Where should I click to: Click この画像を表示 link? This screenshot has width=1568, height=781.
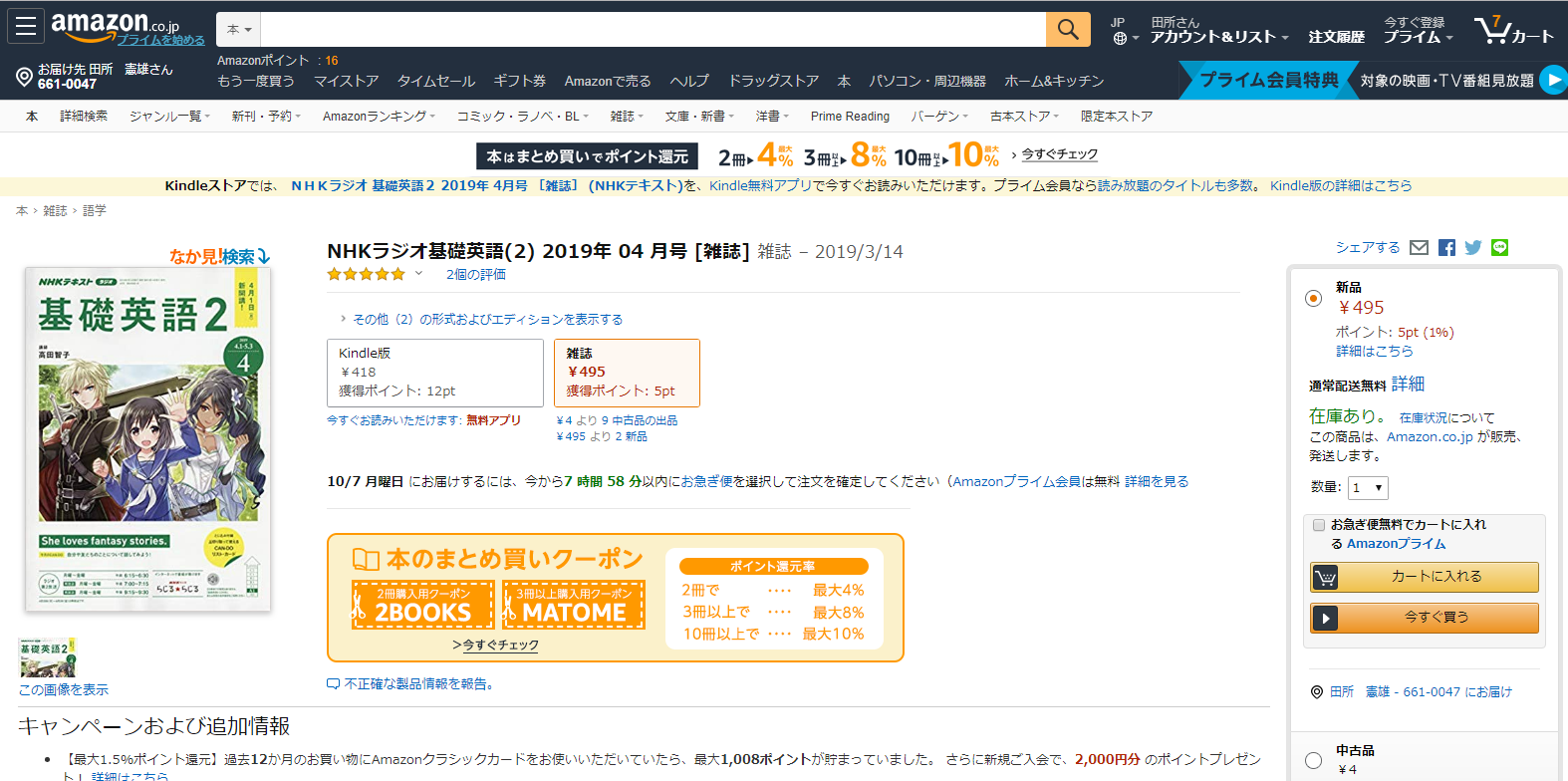tap(63, 690)
